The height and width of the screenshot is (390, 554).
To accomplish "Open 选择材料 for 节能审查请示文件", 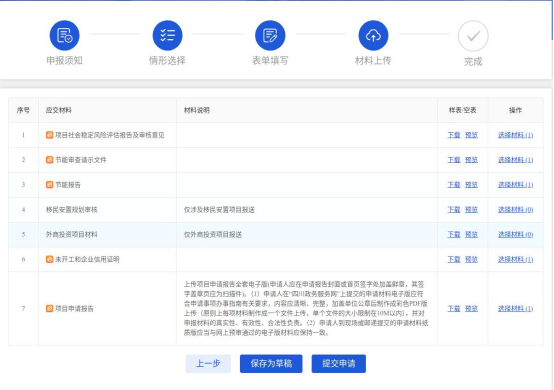I will click(x=515, y=160).
